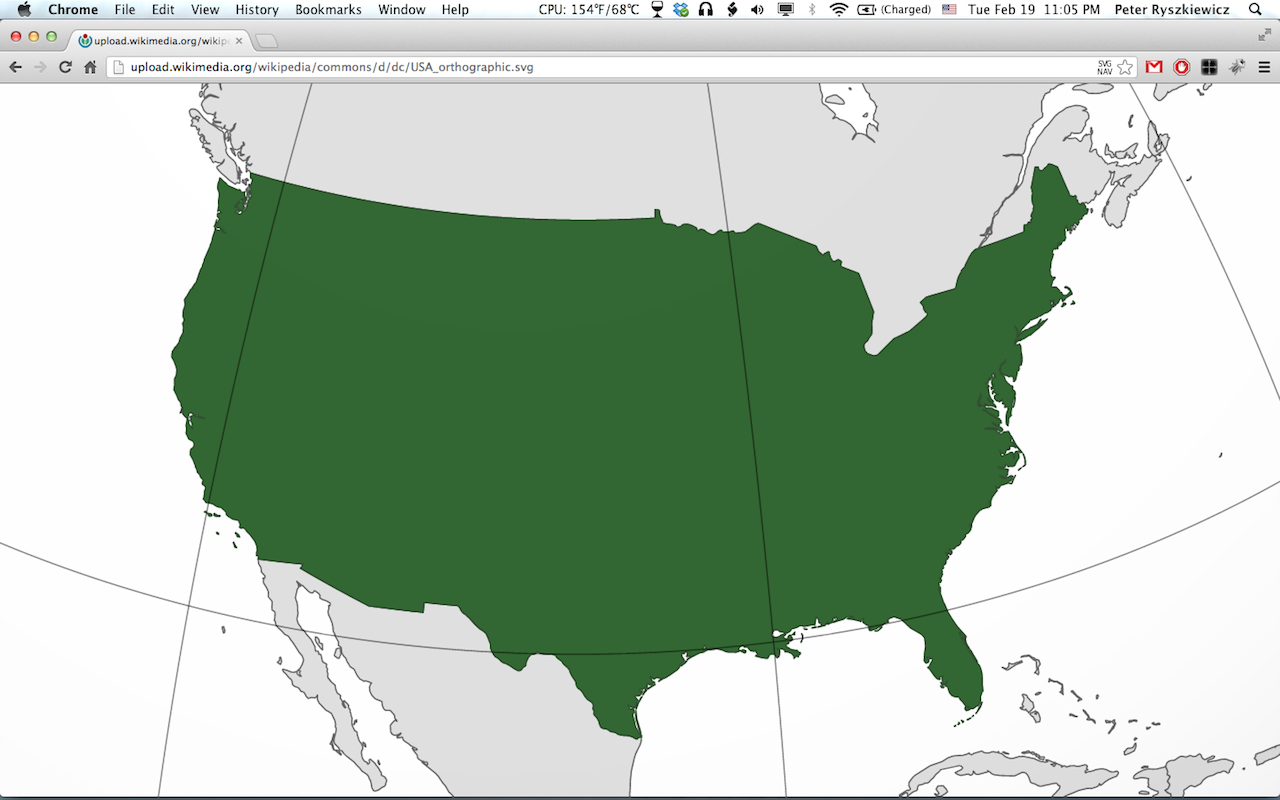The width and height of the screenshot is (1280, 800).
Task: Open the browser home page button
Action: pyautogui.click(x=90, y=67)
